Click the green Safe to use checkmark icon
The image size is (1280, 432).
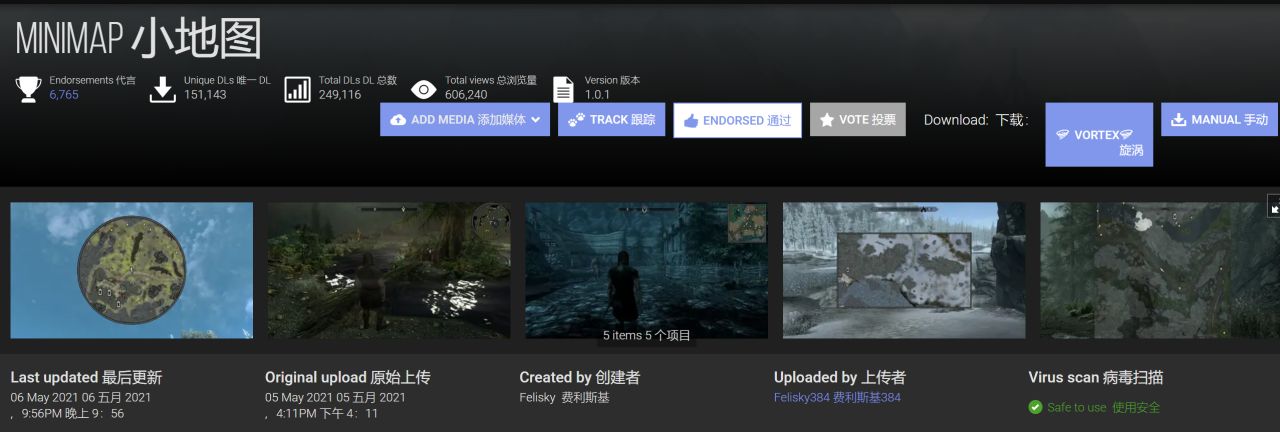click(x=1035, y=407)
